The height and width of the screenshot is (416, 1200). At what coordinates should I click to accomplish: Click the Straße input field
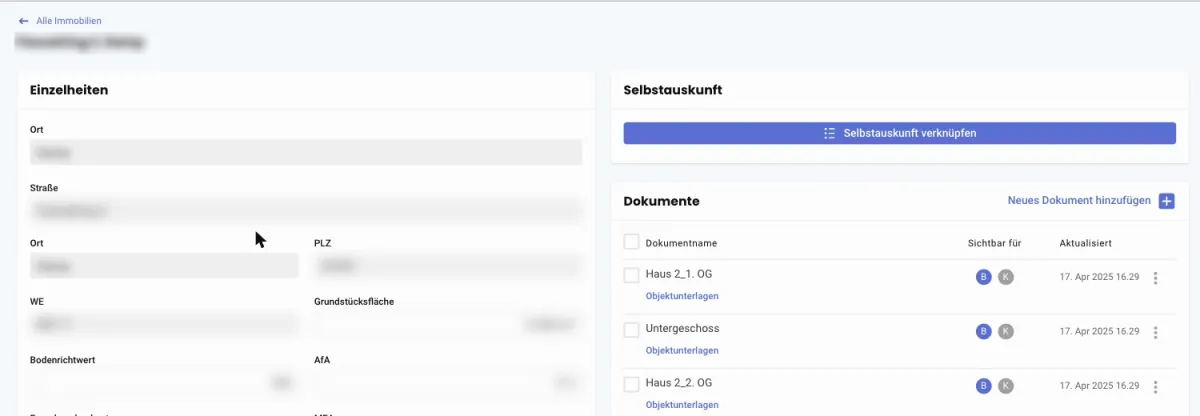(x=306, y=211)
